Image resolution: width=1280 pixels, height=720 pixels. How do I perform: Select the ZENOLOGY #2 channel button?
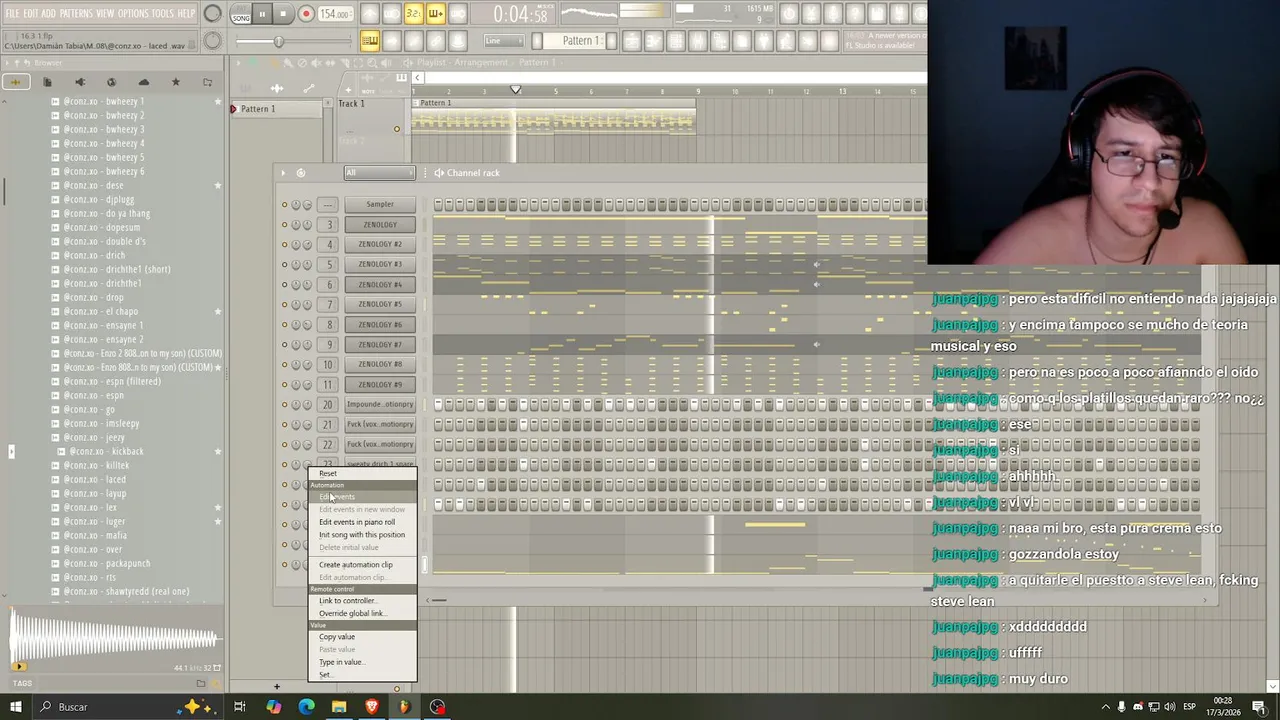click(x=380, y=244)
